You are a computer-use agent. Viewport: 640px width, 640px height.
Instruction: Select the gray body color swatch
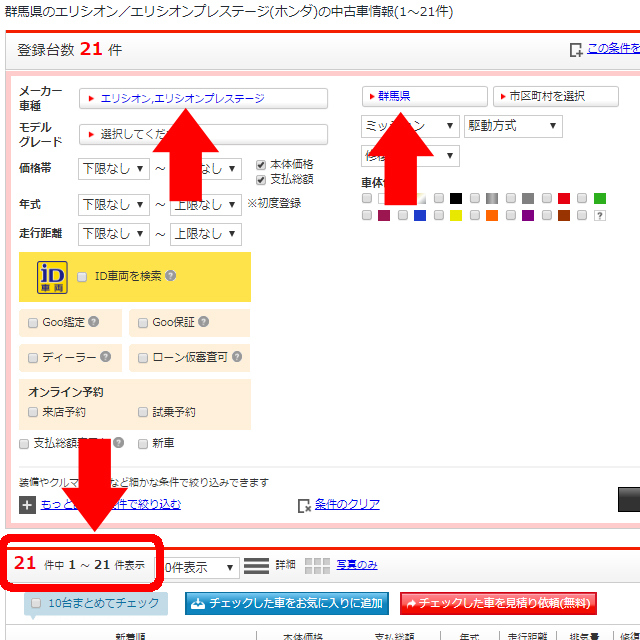[528, 199]
